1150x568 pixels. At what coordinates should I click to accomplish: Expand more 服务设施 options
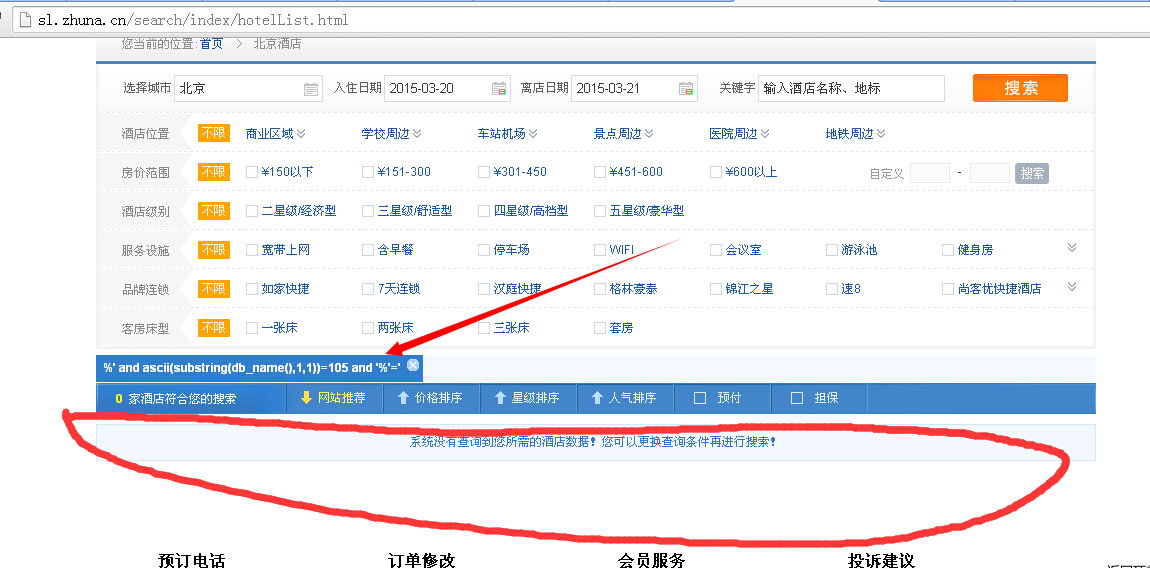point(1072,247)
